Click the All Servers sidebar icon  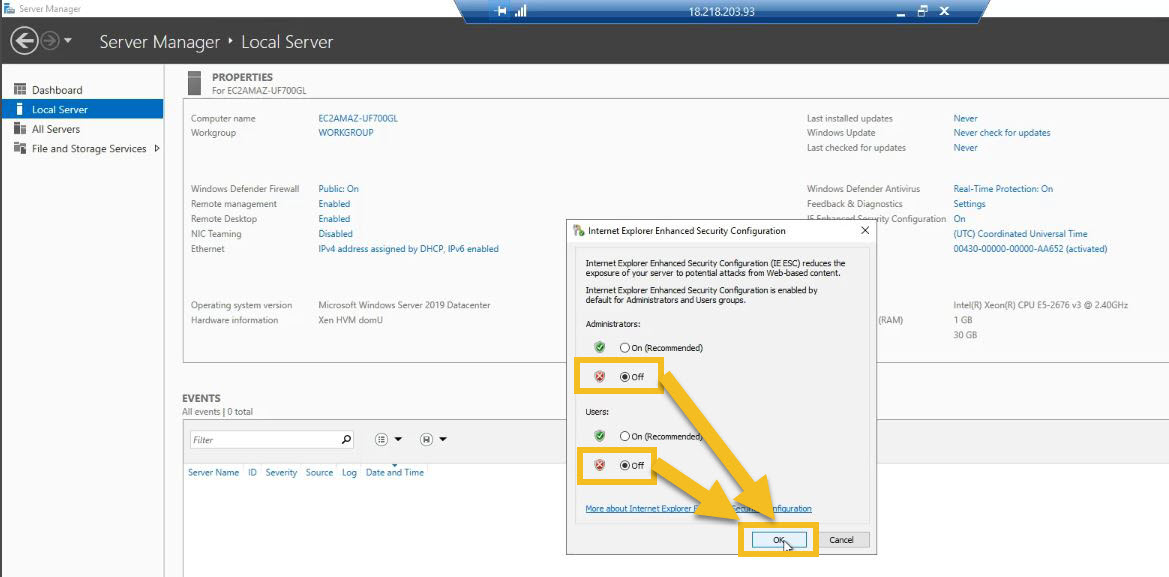[x=20, y=129]
